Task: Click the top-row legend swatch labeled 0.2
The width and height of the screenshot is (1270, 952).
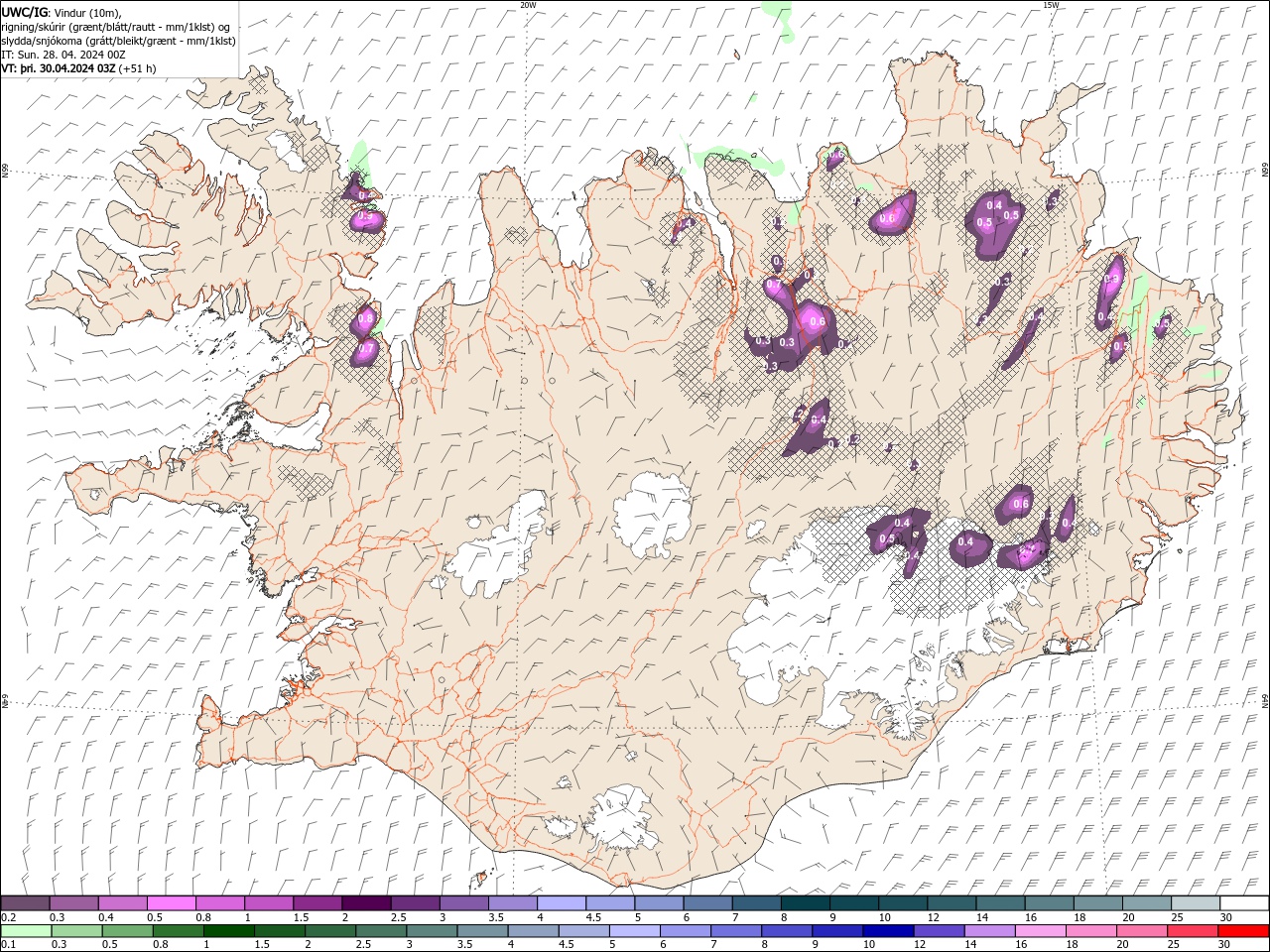Action: point(26,903)
